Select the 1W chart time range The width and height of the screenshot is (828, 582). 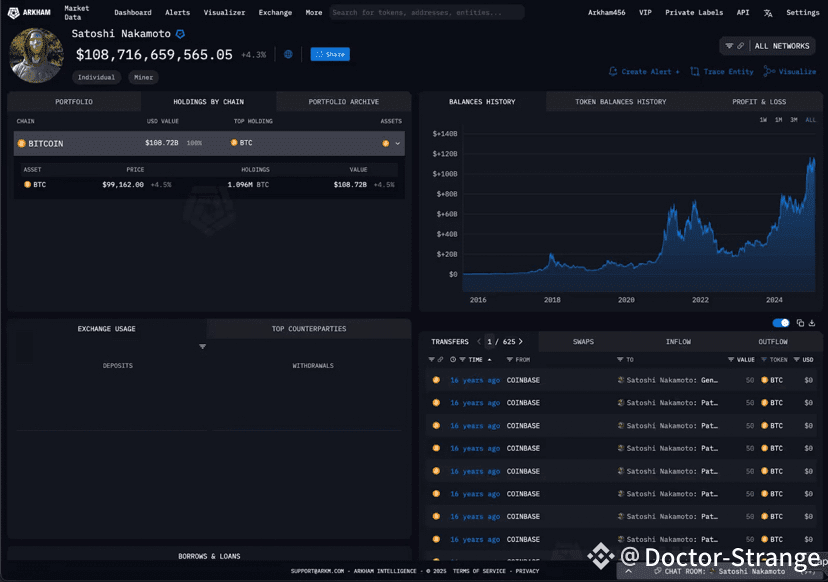pos(763,120)
